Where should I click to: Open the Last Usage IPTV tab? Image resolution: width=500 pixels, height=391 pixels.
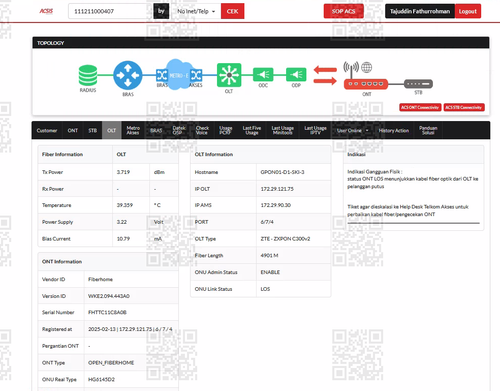pos(315,130)
